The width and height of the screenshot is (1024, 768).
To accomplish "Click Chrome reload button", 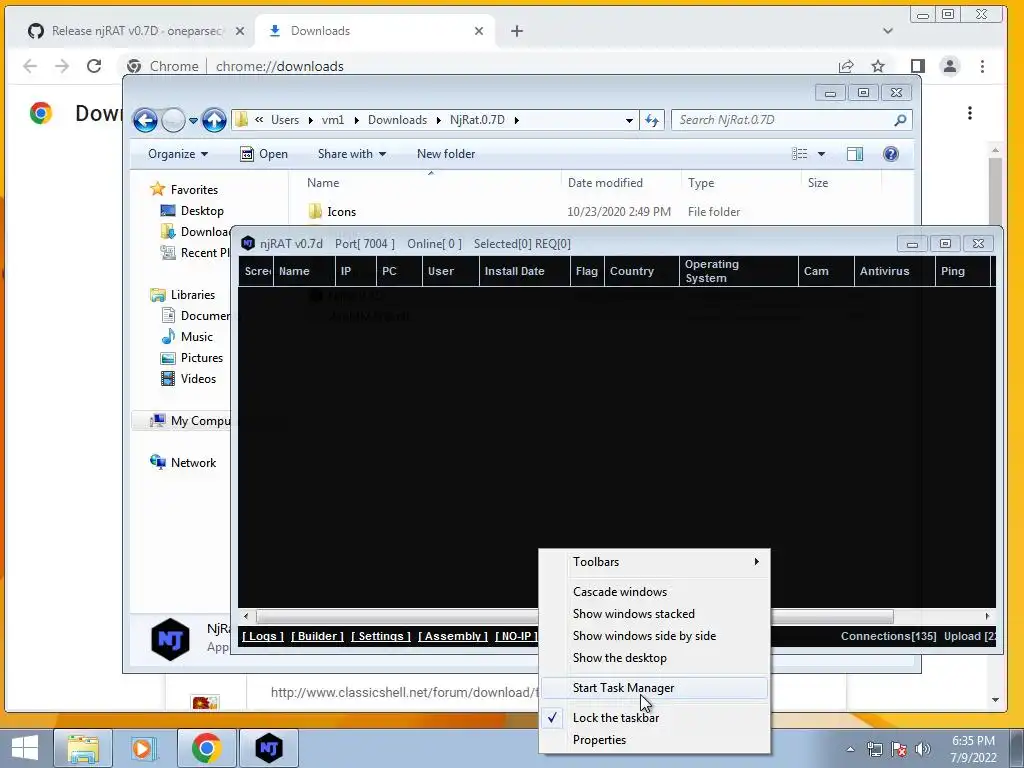I will coord(94,66).
